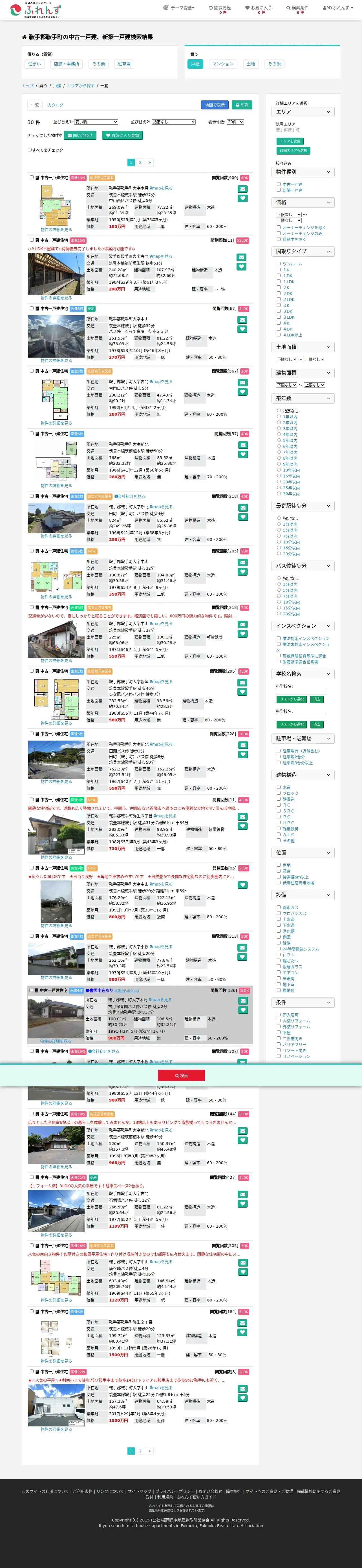Image resolution: width=362 pixels, height=1568 pixels.
Task: Open photo thumbnail of 200万円 listing
Action: [56, 274]
